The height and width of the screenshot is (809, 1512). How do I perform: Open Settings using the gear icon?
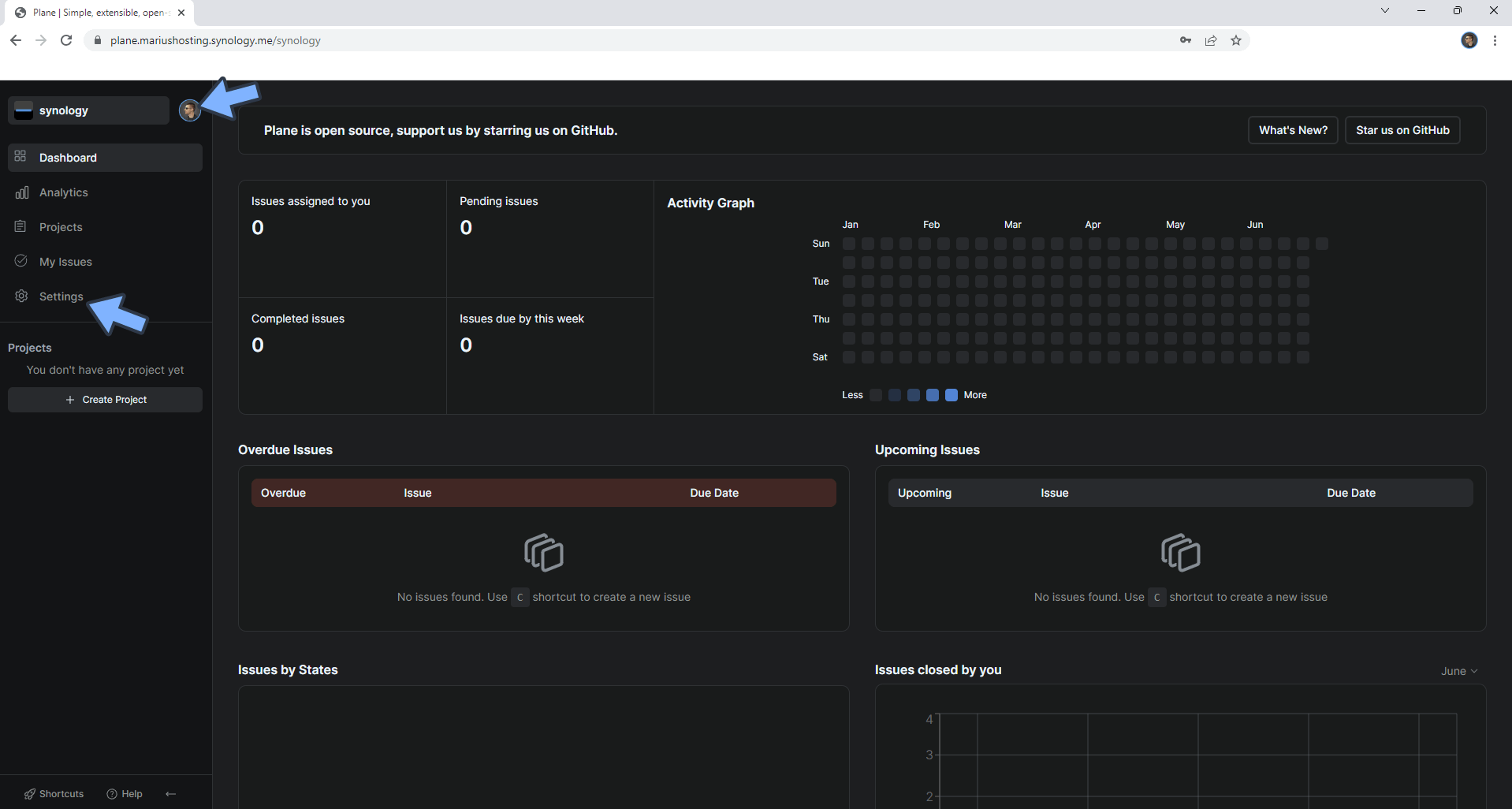pos(20,296)
